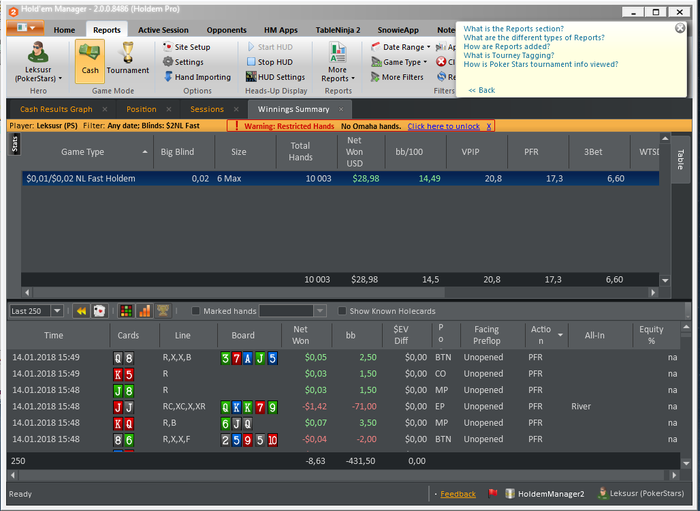Image resolution: width=700 pixels, height=511 pixels.
Task: Open Hand Importing option
Action: point(197,77)
